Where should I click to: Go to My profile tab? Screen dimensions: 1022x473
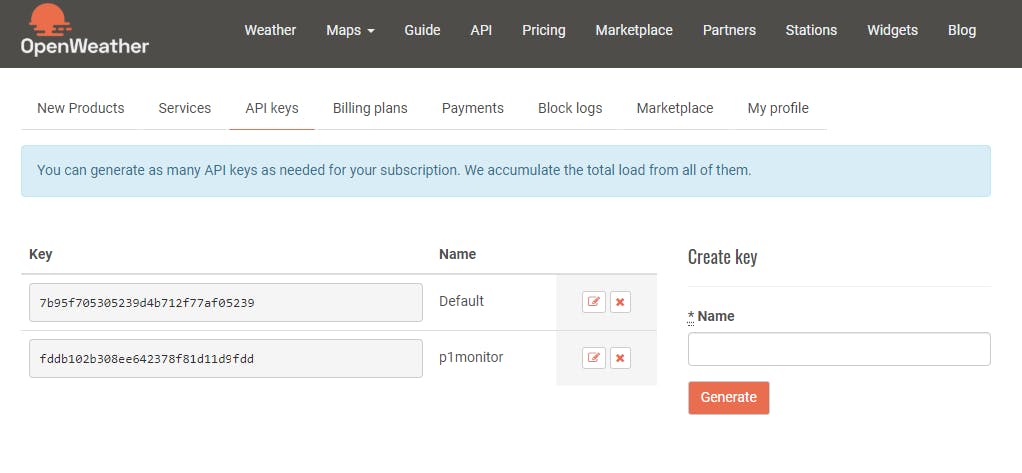[x=778, y=108]
